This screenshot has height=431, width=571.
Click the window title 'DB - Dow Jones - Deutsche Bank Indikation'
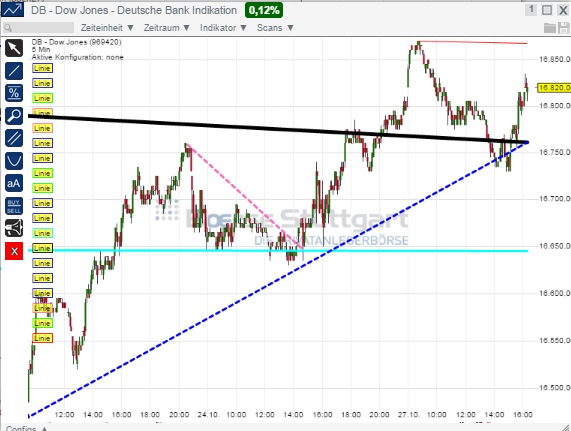134,10
